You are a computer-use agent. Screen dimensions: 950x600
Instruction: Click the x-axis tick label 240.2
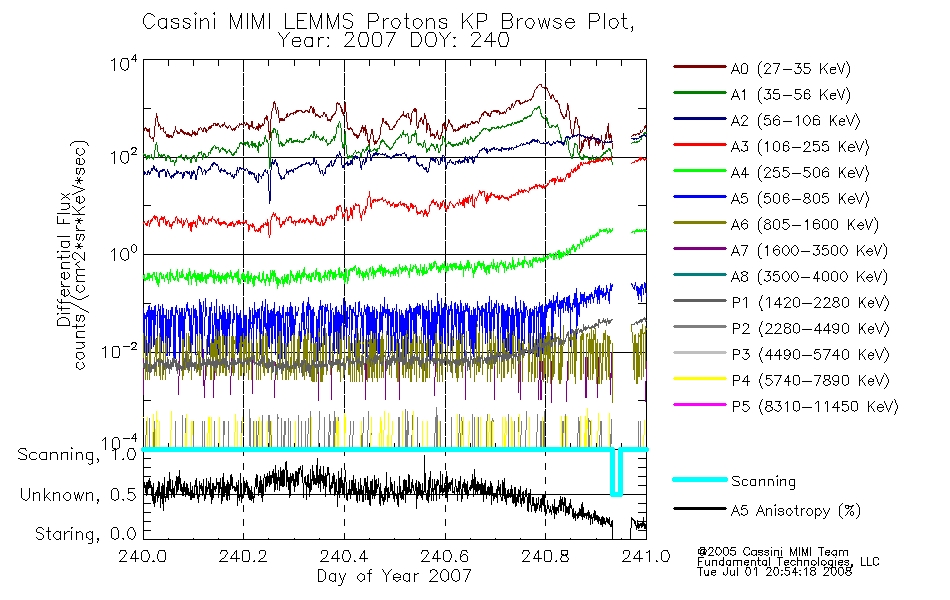(x=244, y=556)
